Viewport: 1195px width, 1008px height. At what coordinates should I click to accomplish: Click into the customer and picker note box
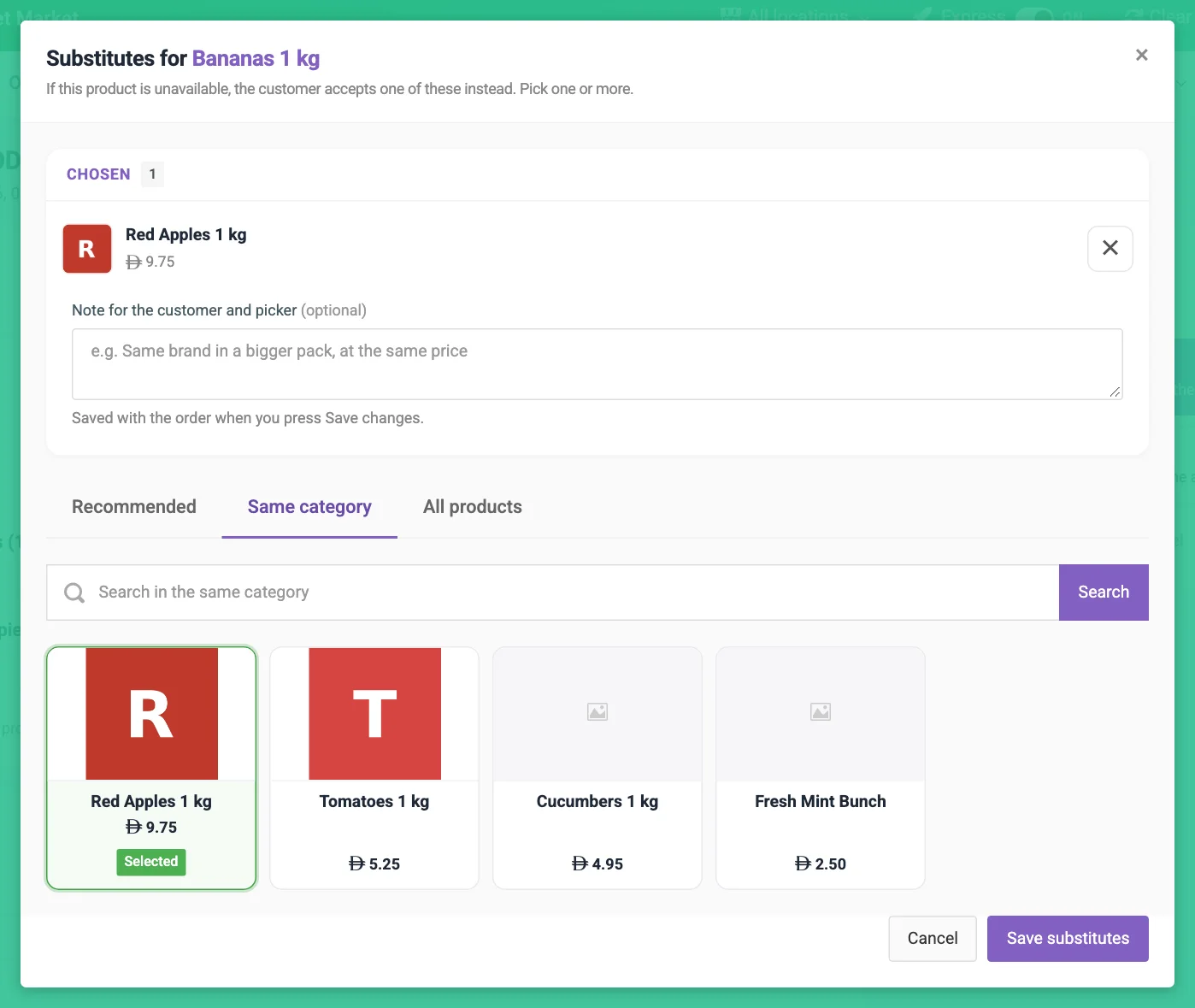(x=597, y=364)
